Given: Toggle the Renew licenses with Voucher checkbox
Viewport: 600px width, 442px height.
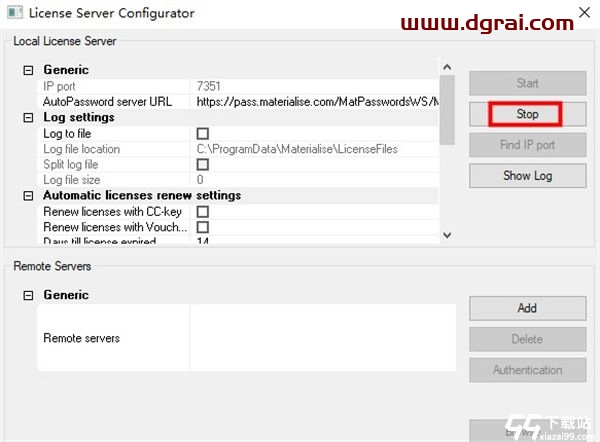Looking at the screenshot, I should pyautogui.click(x=203, y=227).
